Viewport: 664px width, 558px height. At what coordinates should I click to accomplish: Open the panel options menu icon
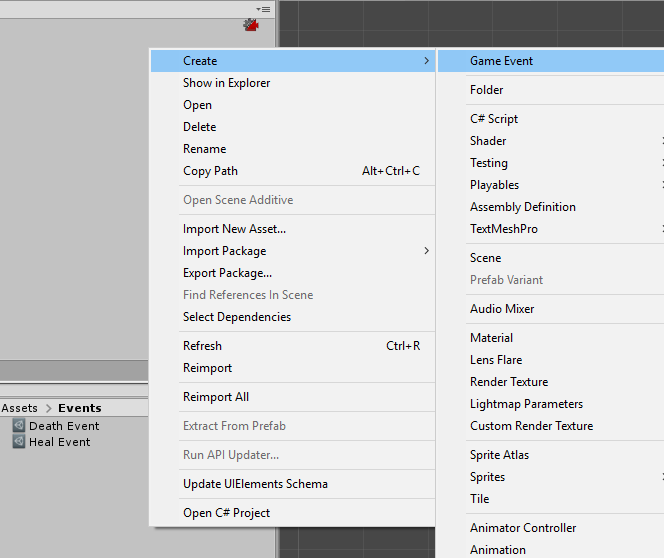coord(263,9)
